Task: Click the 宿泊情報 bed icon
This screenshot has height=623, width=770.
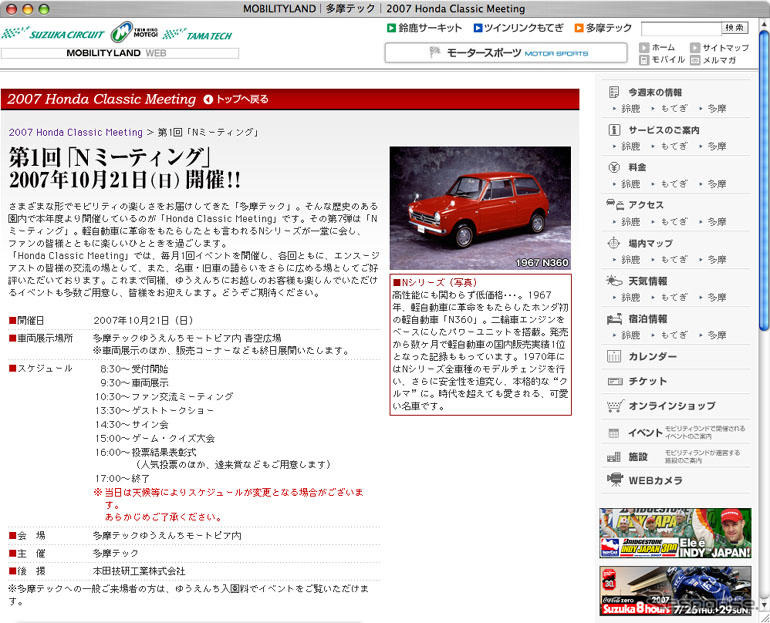Action: click(614, 319)
